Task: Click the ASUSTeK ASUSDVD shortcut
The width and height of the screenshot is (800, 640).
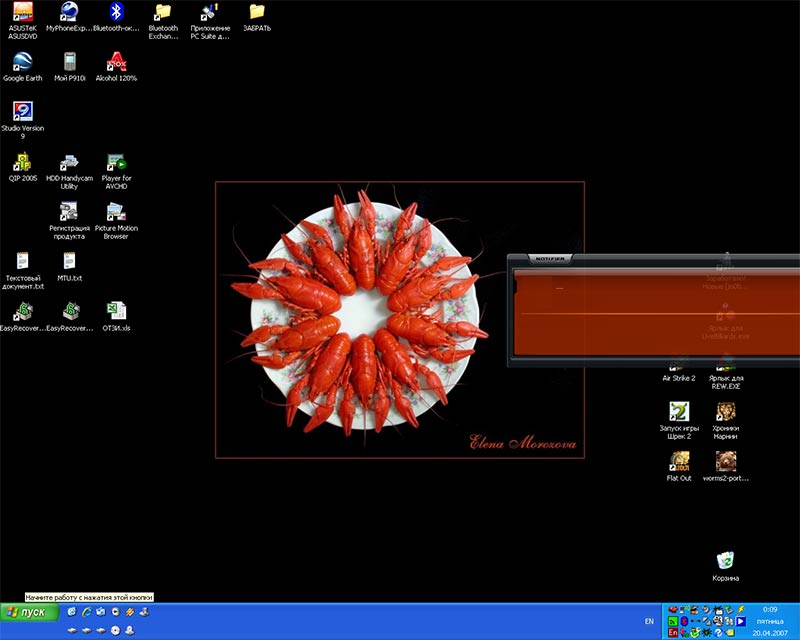Action: coord(22,13)
